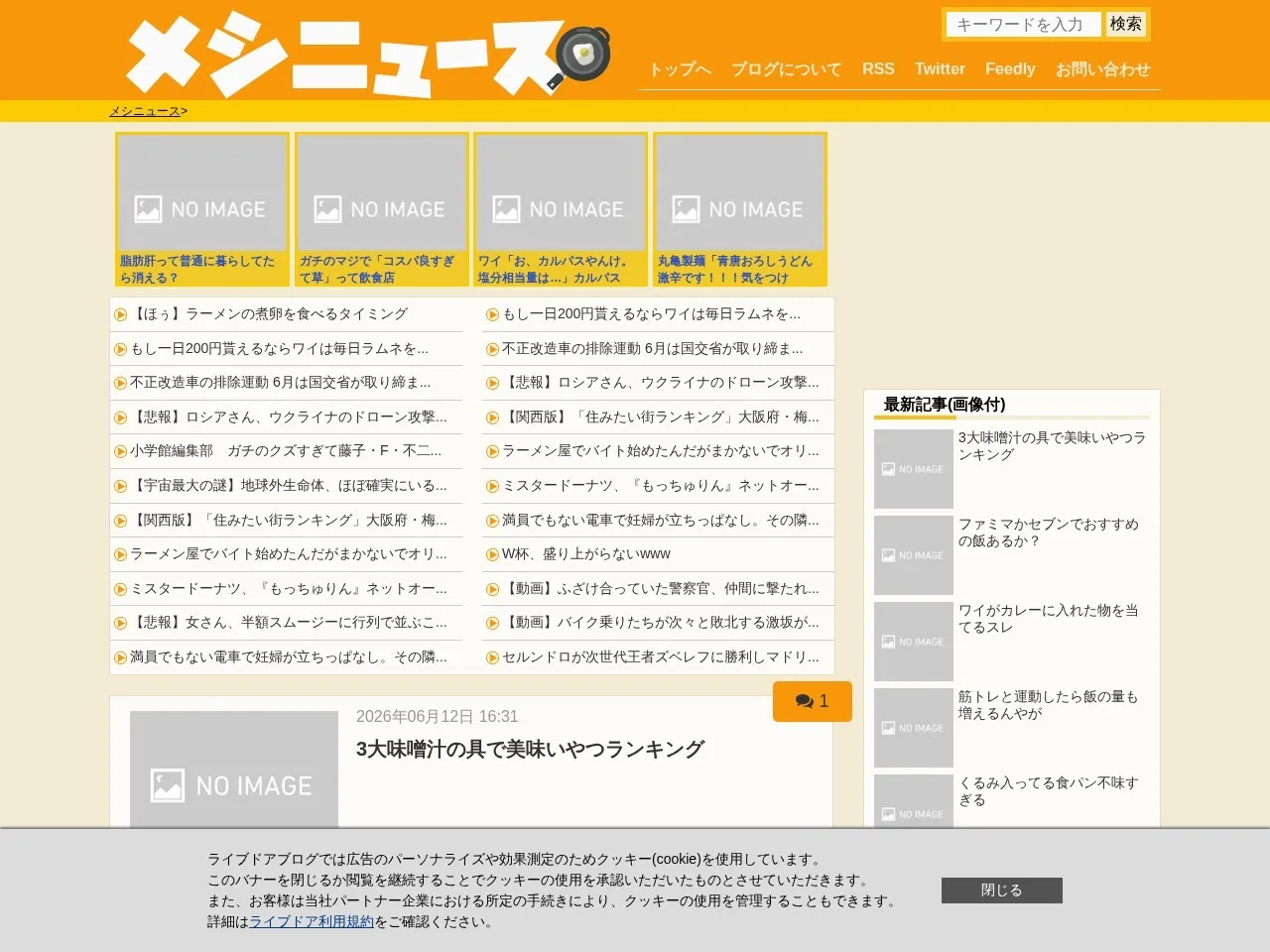The width and height of the screenshot is (1270, 952).
Task: Open 【悲報】女さん、半額スムージー article
Action: pos(289,622)
